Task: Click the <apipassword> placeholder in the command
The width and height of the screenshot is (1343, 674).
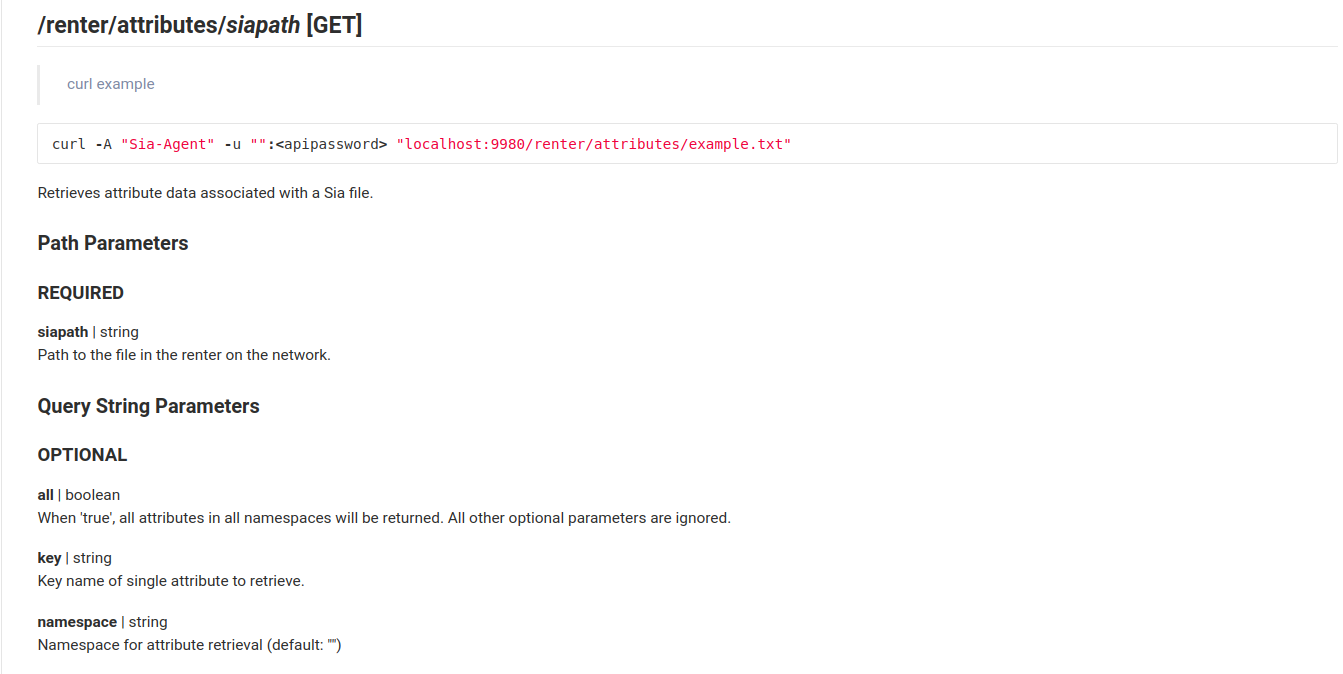Action: pos(331,144)
